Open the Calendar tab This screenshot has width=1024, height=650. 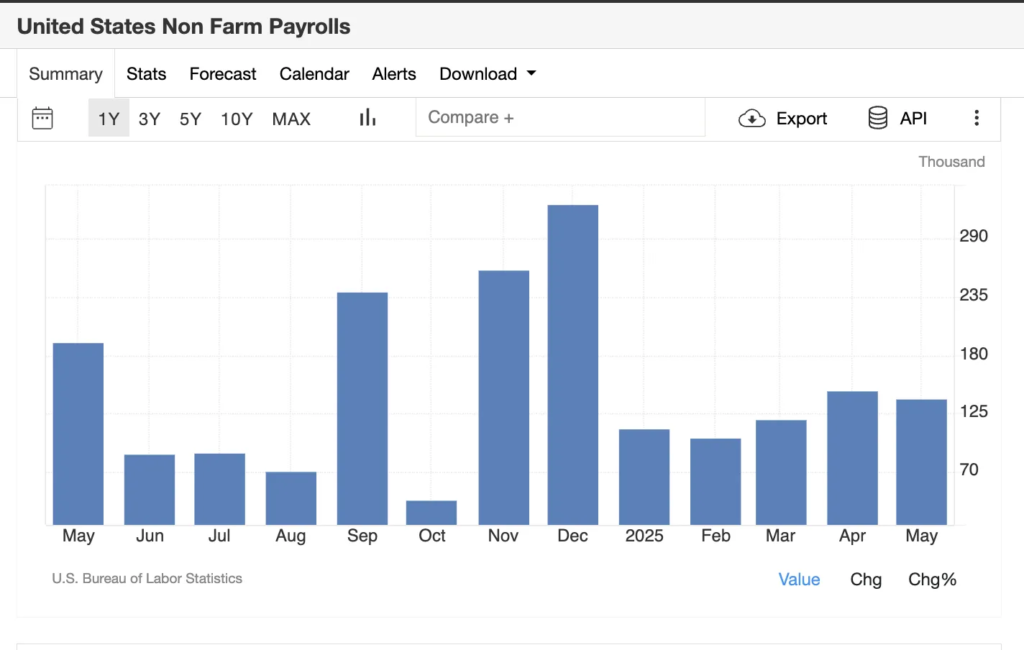(x=314, y=74)
